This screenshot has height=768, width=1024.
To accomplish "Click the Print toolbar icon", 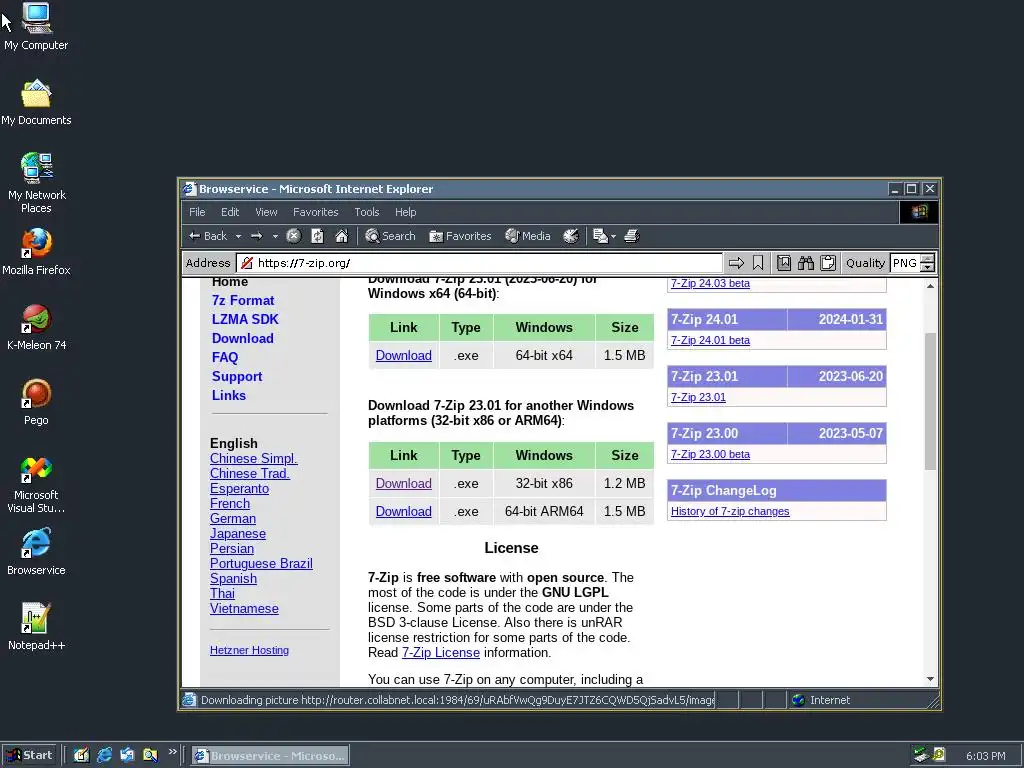I will pos(632,236).
